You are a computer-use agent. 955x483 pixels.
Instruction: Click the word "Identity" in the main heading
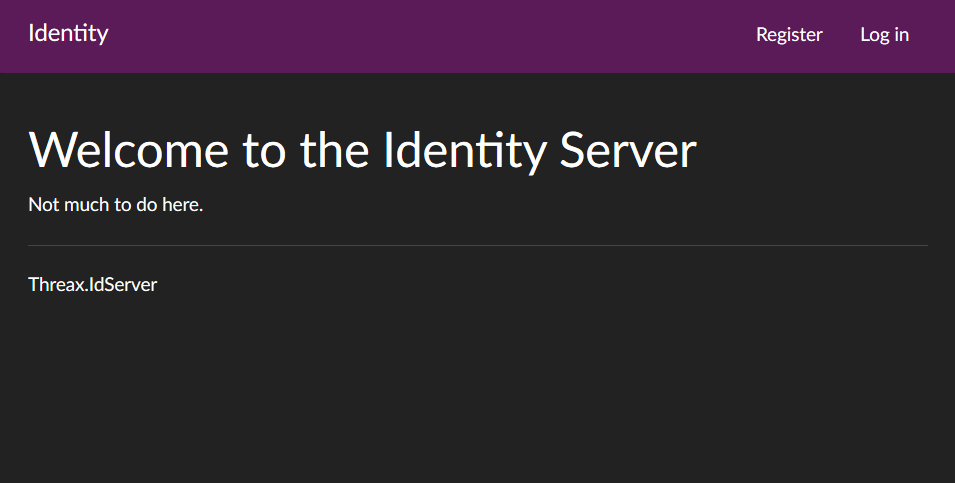click(x=465, y=151)
